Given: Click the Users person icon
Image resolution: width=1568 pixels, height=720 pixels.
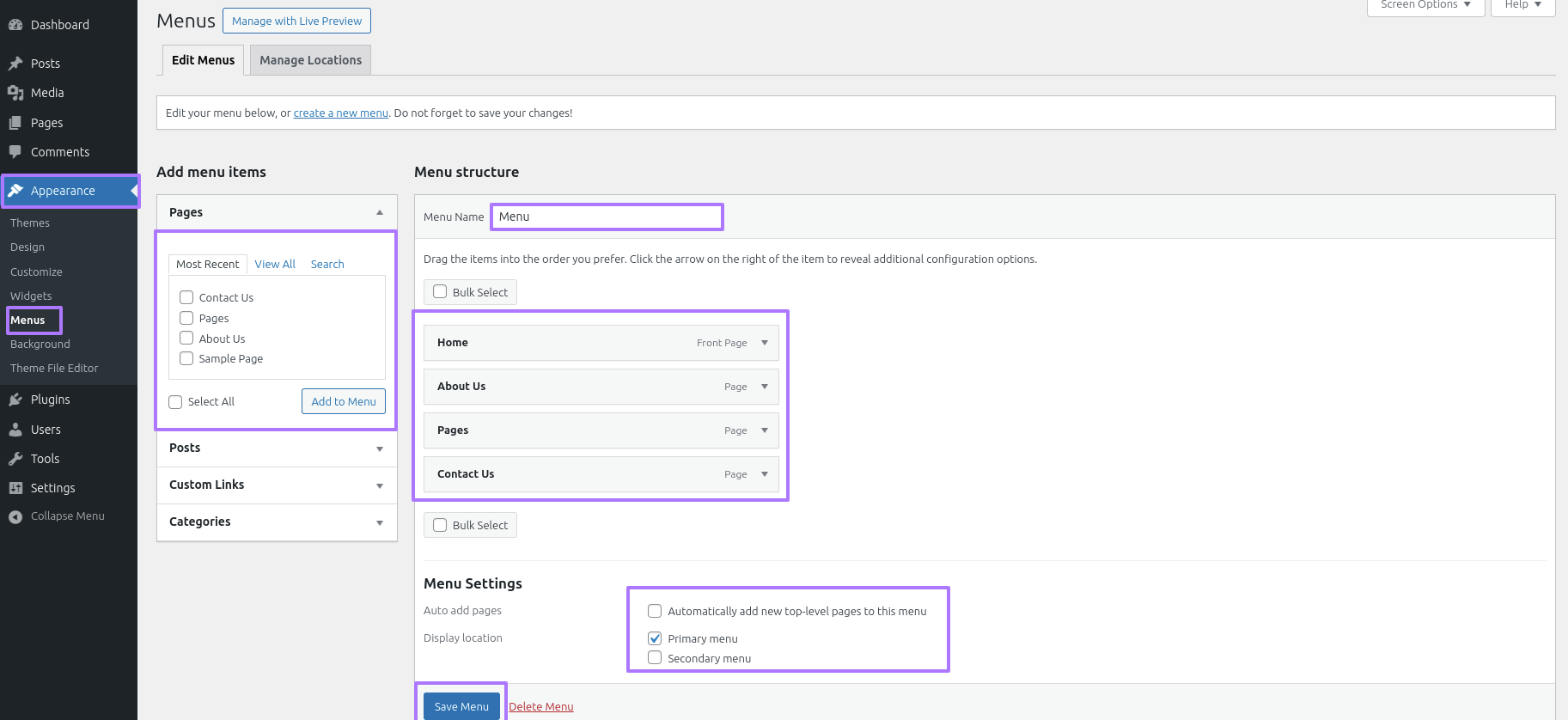Looking at the screenshot, I should pos(15,430).
